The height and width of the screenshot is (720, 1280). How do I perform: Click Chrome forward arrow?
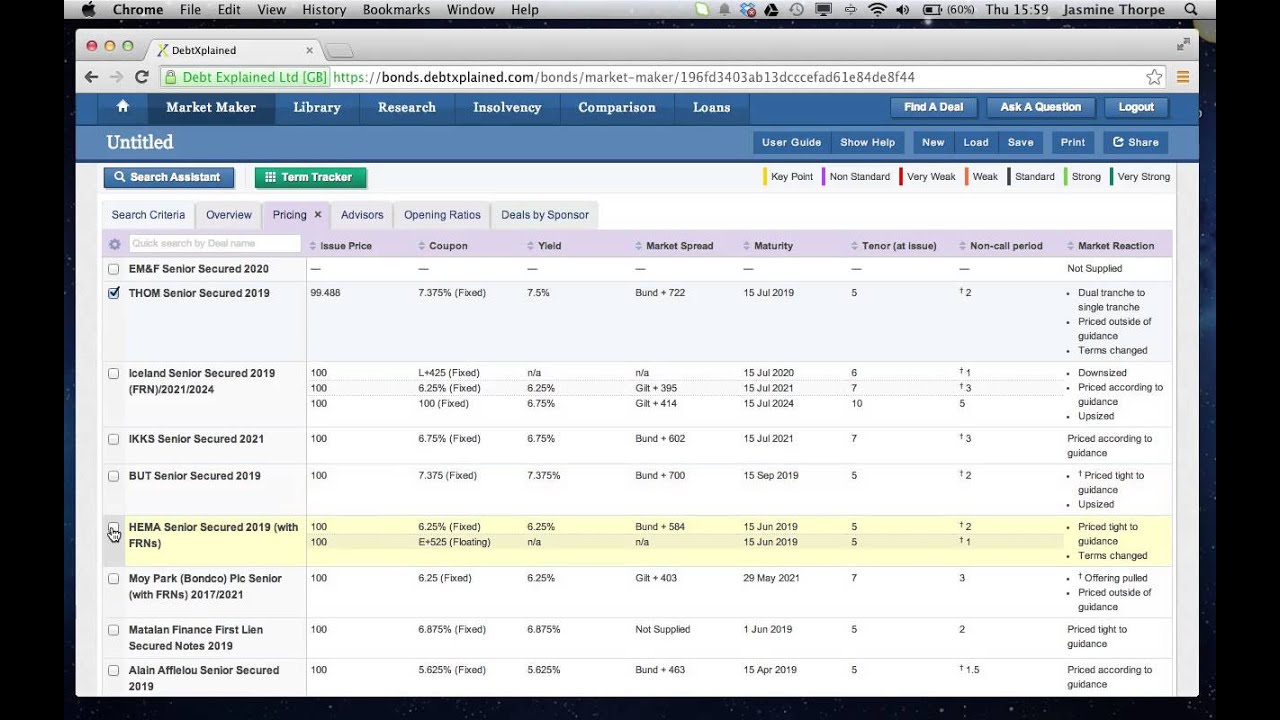pos(116,77)
